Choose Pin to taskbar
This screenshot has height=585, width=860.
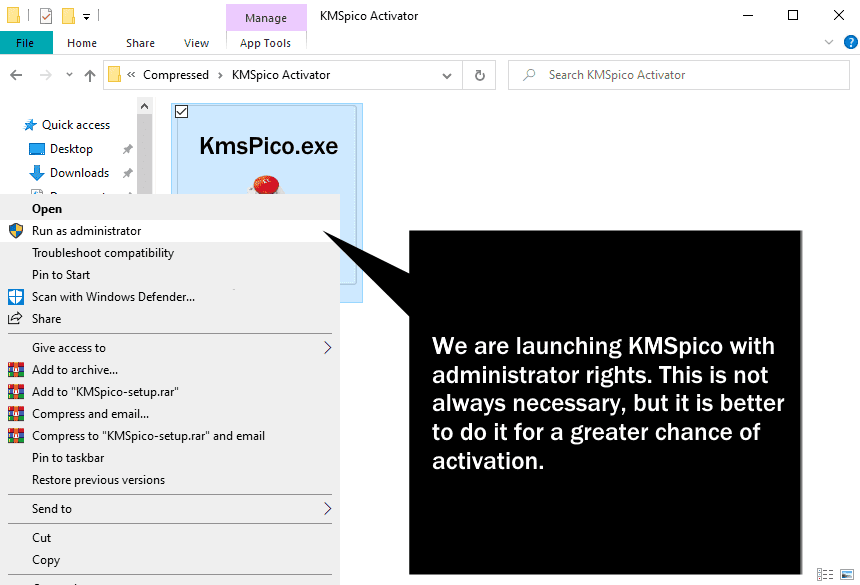[170, 457]
